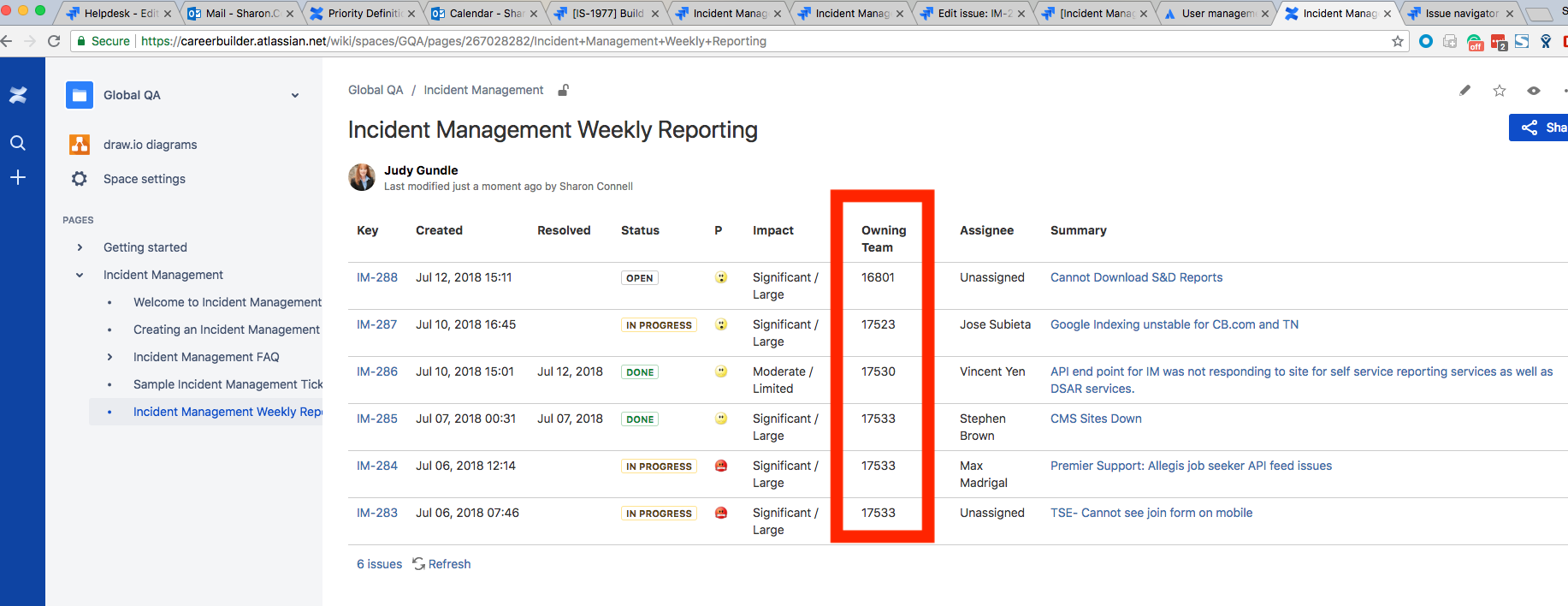Open the draw.io diagrams icon
The image size is (1568, 606).
point(80,145)
